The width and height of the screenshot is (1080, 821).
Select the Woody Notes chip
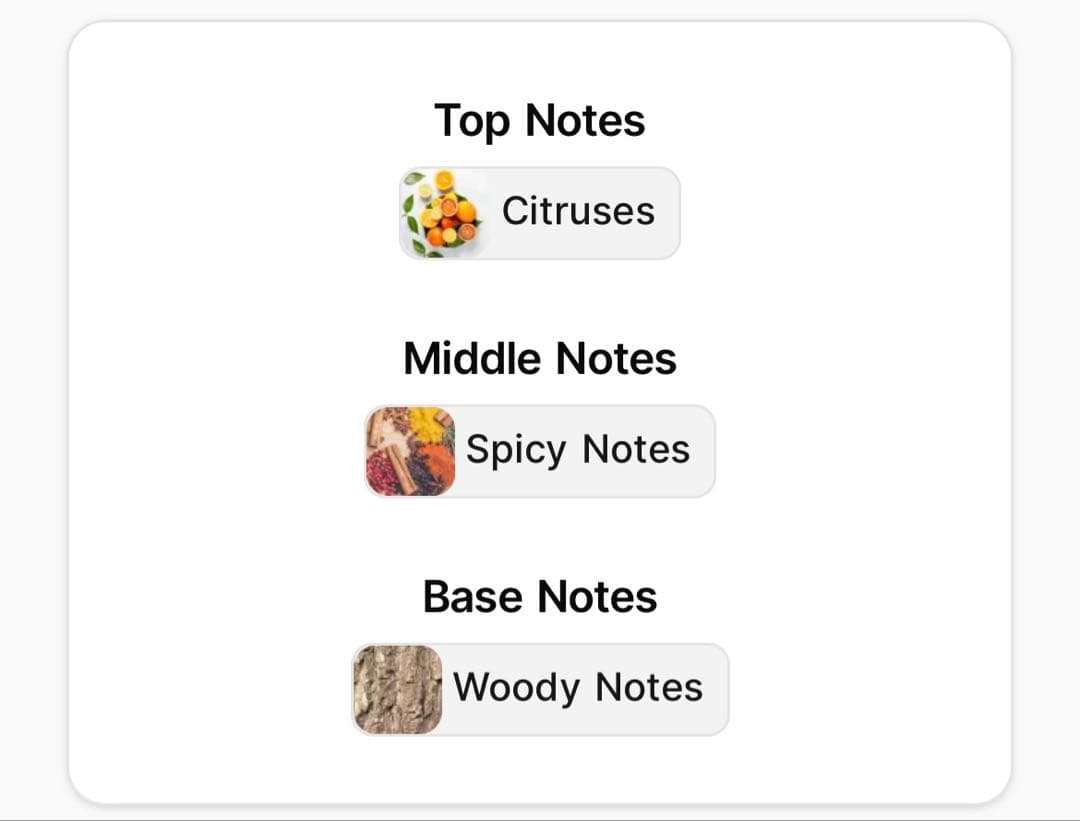click(540, 689)
